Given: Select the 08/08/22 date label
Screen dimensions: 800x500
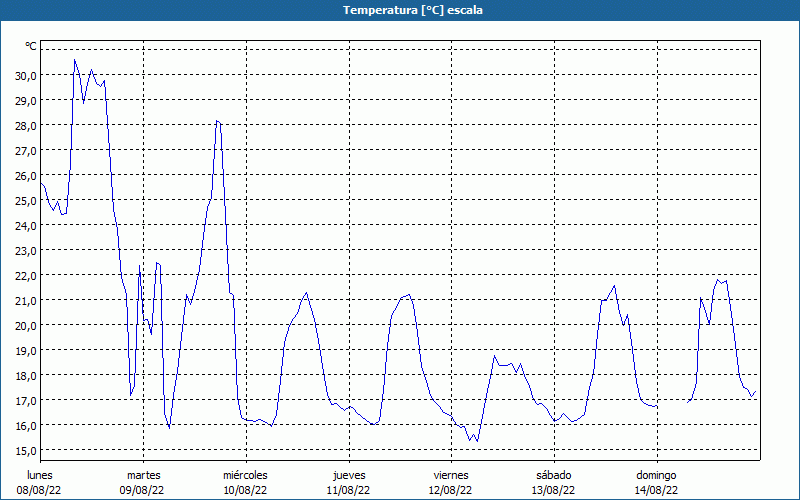Looking at the screenshot, I should [x=39, y=490].
